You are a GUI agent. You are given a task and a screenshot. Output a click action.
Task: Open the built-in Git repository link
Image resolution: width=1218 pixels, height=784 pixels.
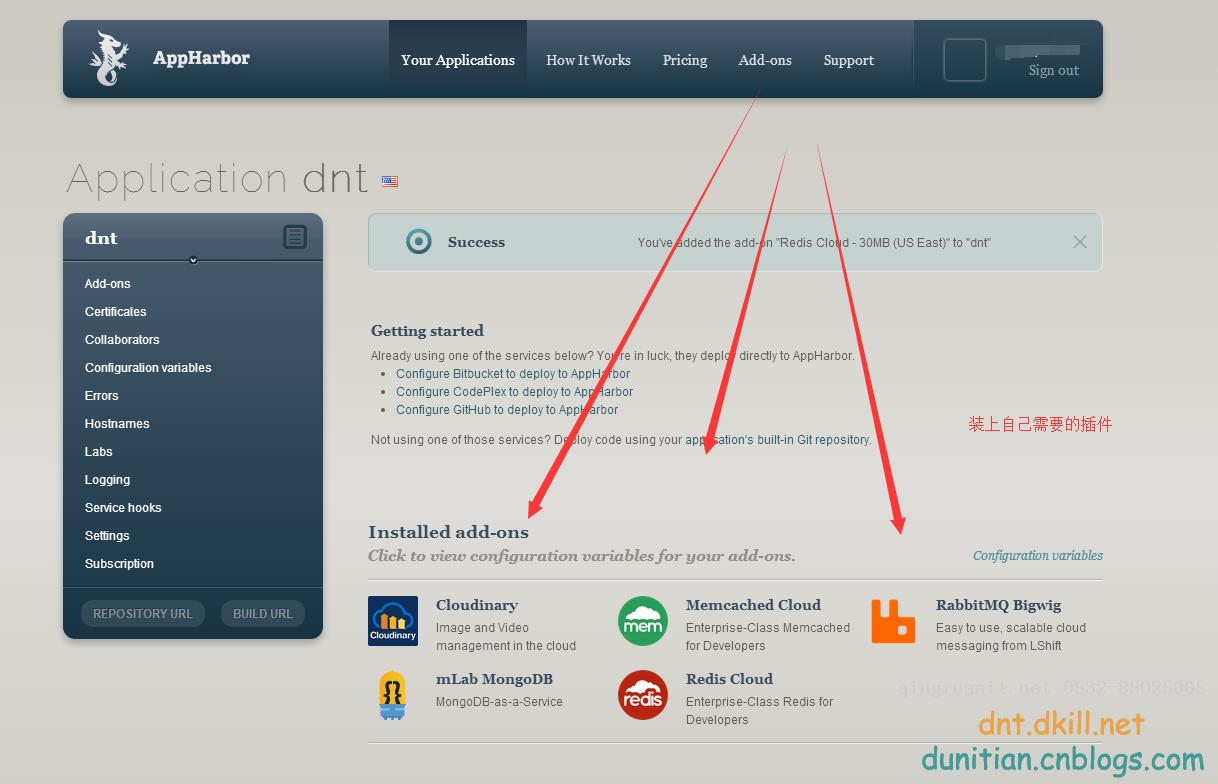click(778, 440)
